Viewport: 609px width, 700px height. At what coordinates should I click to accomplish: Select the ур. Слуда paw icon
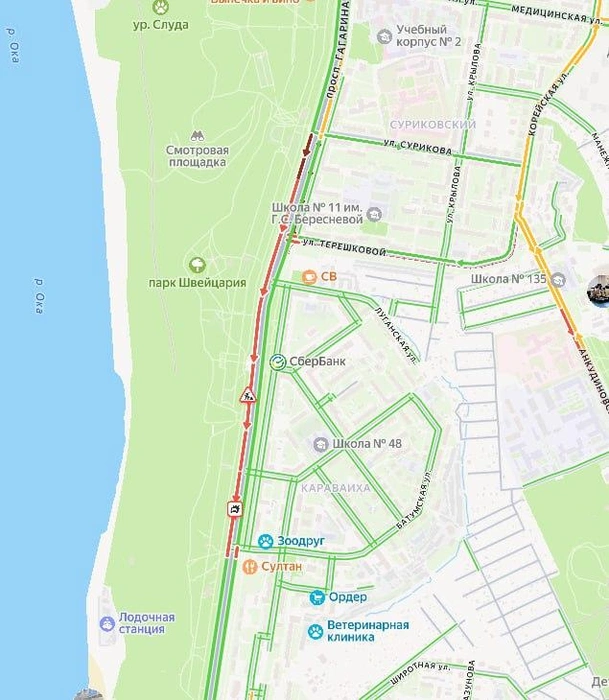point(160,7)
